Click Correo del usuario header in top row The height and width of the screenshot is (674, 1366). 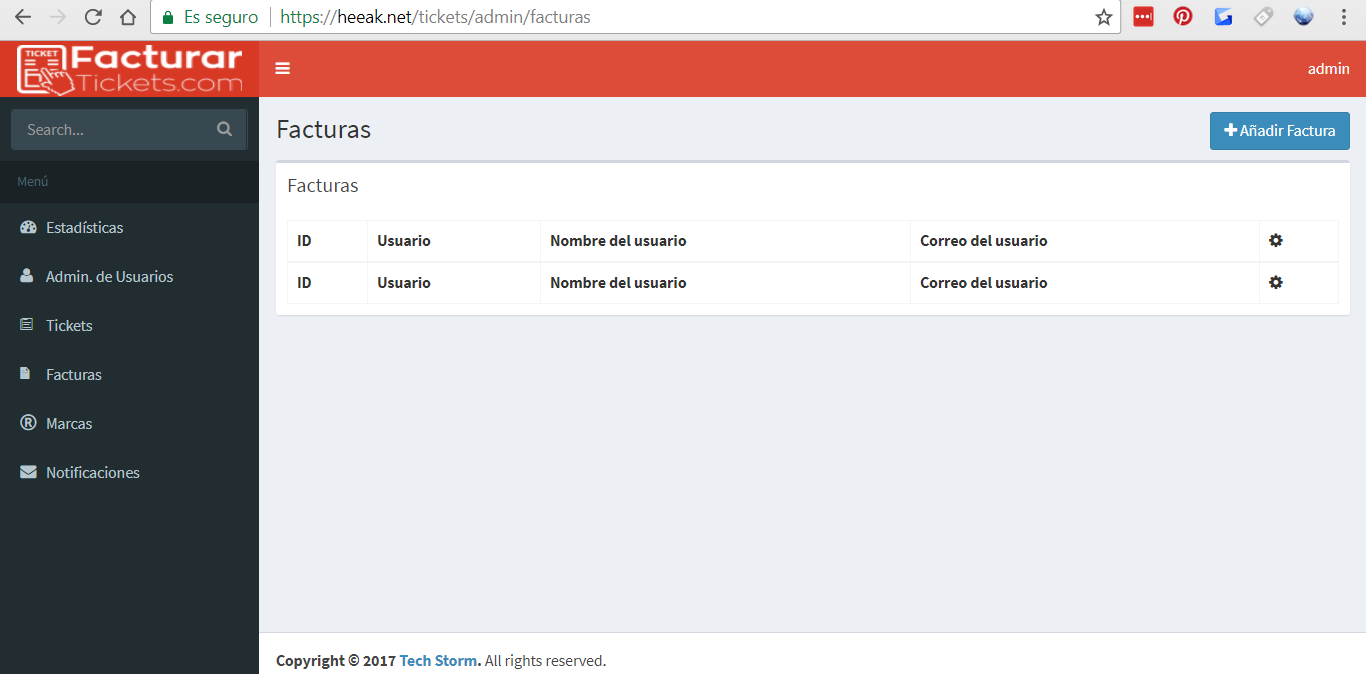(984, 240)
